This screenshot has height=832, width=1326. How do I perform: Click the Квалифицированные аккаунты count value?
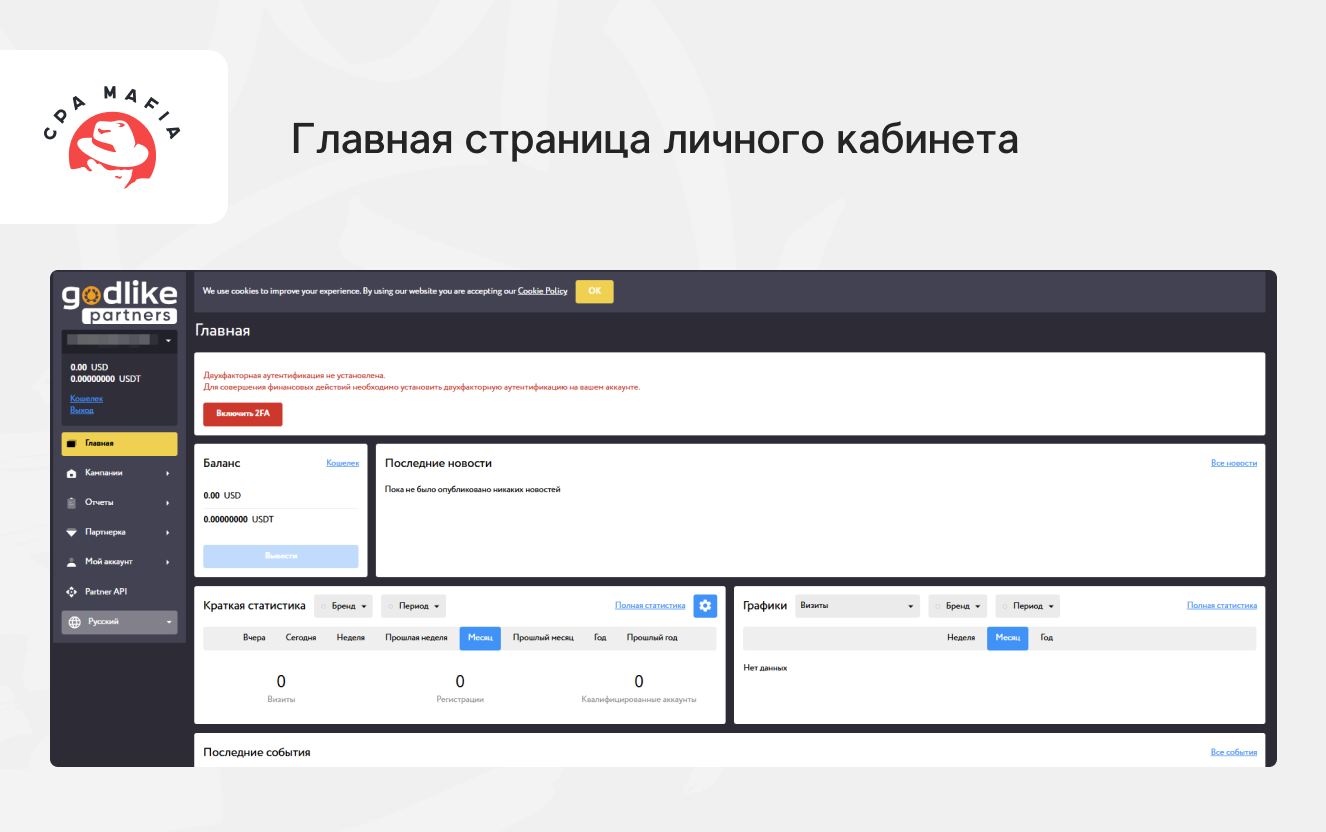[x=639, y=682]
